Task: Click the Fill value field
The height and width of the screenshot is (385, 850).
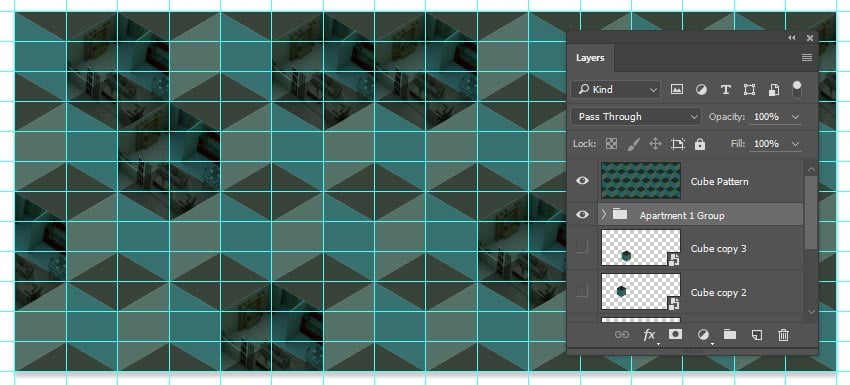Action: click(x=767, y=144)
